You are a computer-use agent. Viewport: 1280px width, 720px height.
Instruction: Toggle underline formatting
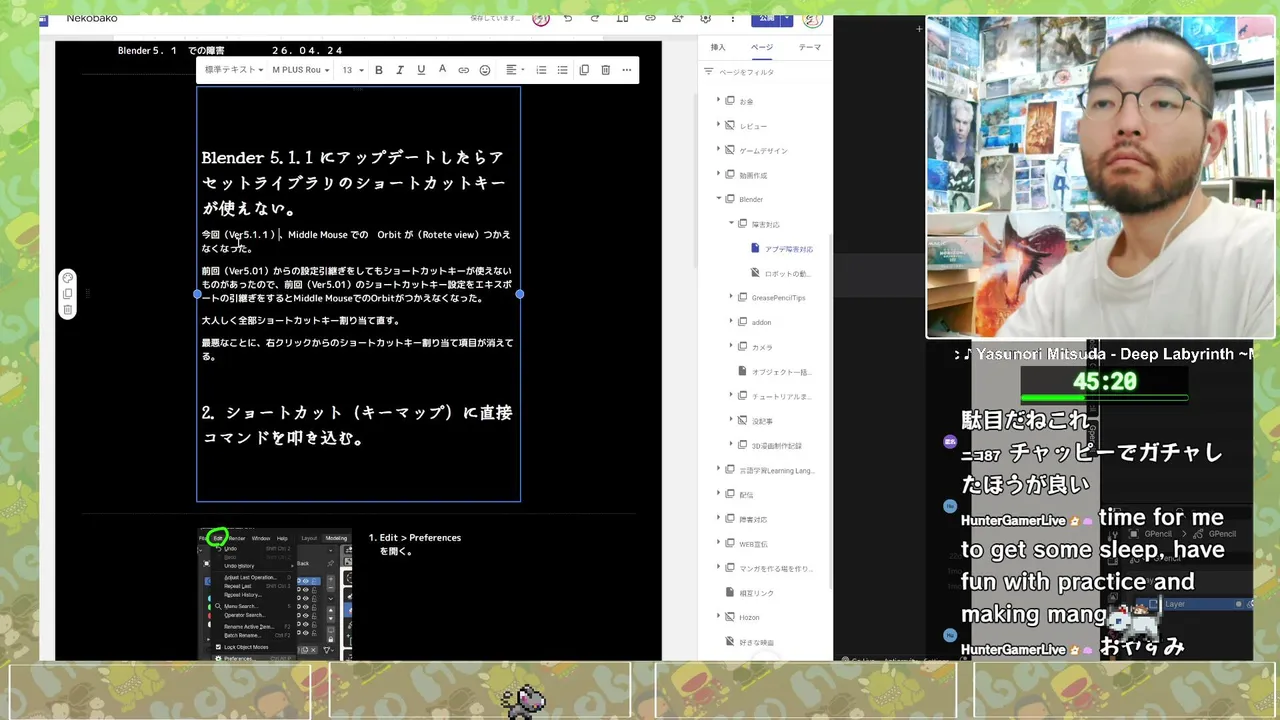coord(421,70)
